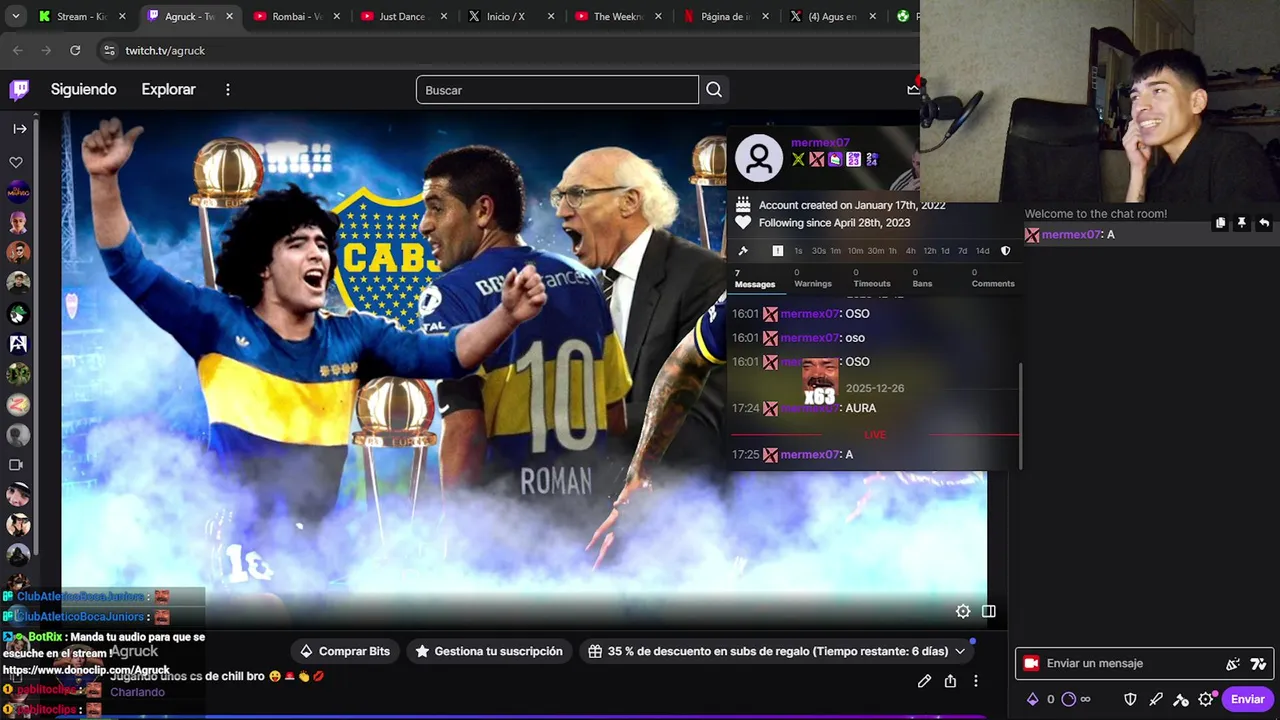Open the followed channels heart icon

click(16, 162)
